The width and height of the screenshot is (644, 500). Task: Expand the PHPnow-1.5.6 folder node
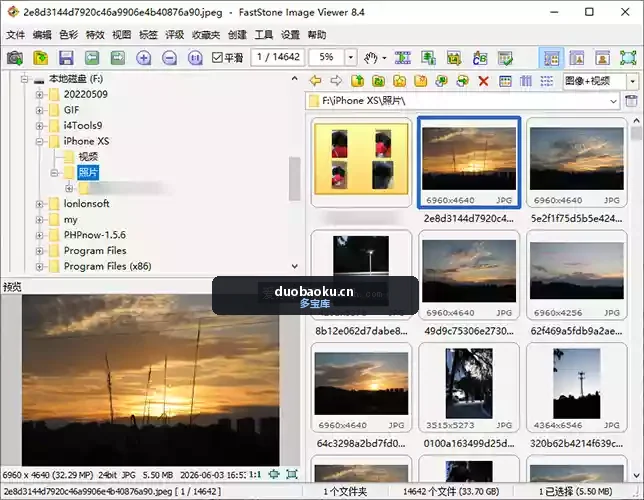39,235
